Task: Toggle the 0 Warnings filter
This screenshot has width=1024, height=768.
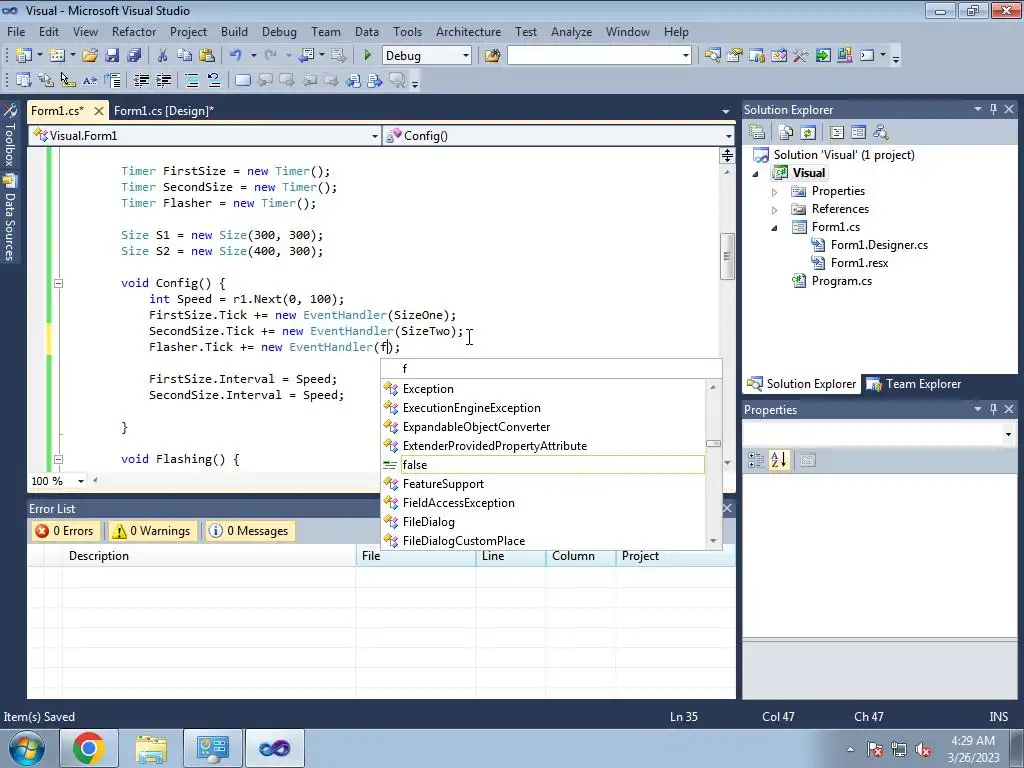Action: point(152,531)
